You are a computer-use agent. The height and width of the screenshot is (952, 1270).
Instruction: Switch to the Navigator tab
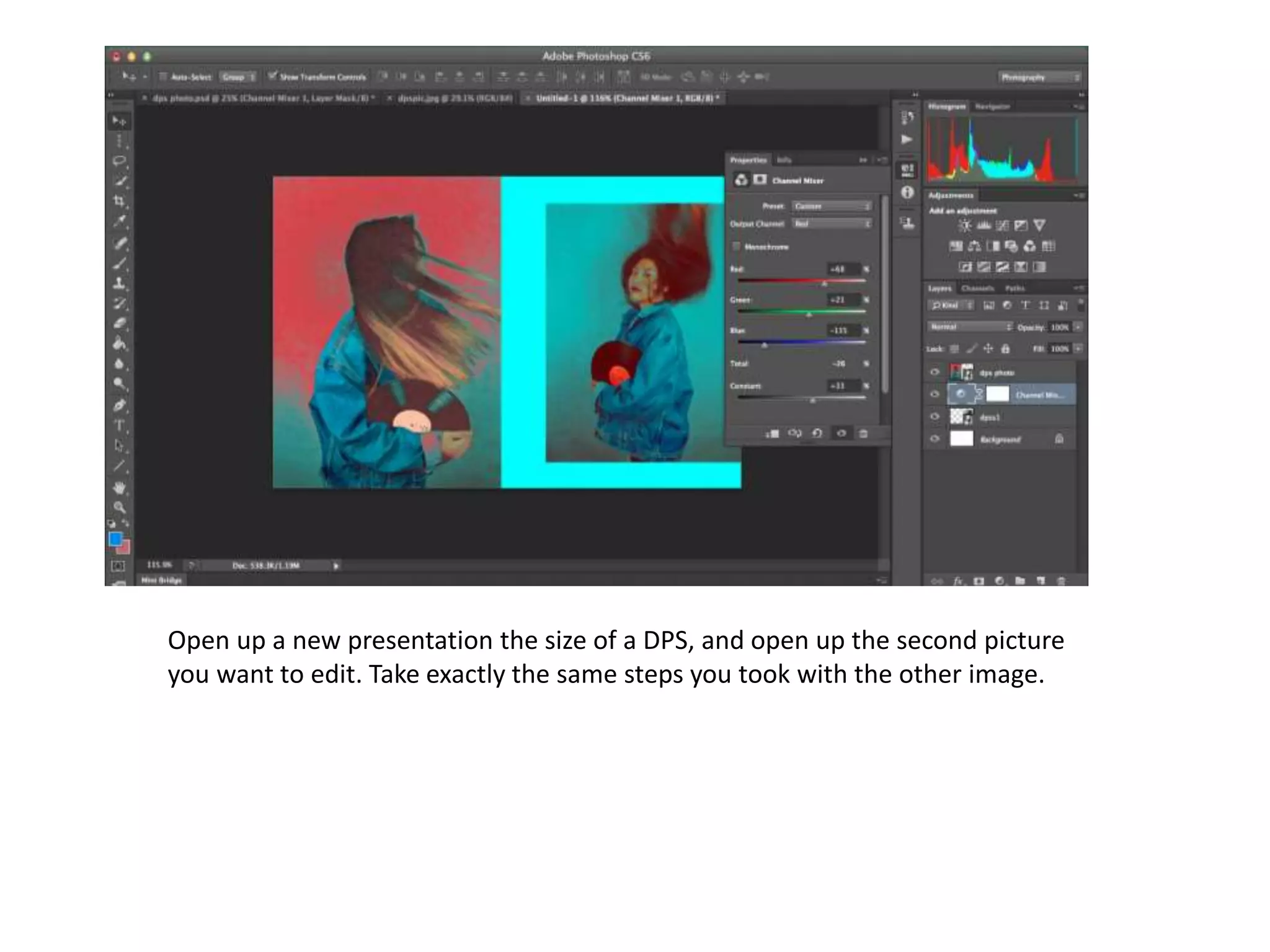click(992, 107)
